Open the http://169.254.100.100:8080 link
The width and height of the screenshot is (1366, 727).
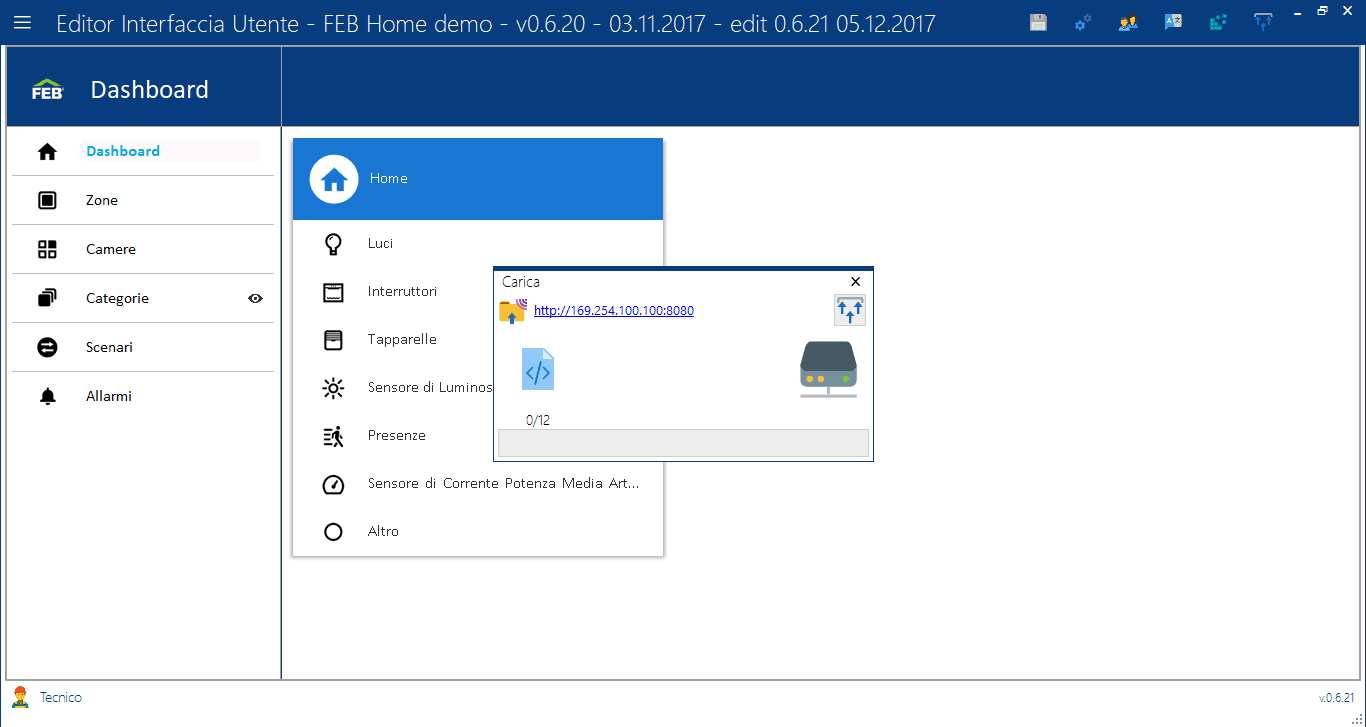614,311
